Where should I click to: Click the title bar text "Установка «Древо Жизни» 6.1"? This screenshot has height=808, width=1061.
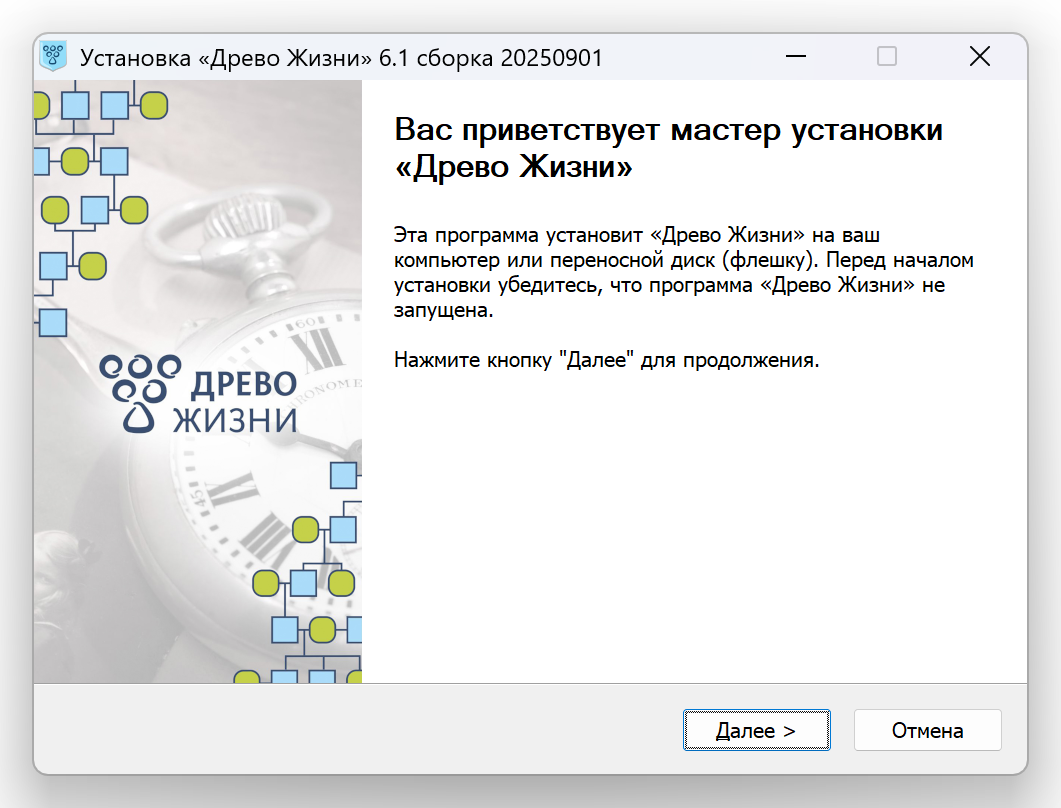pyautogui.click(x=244, y=58)
